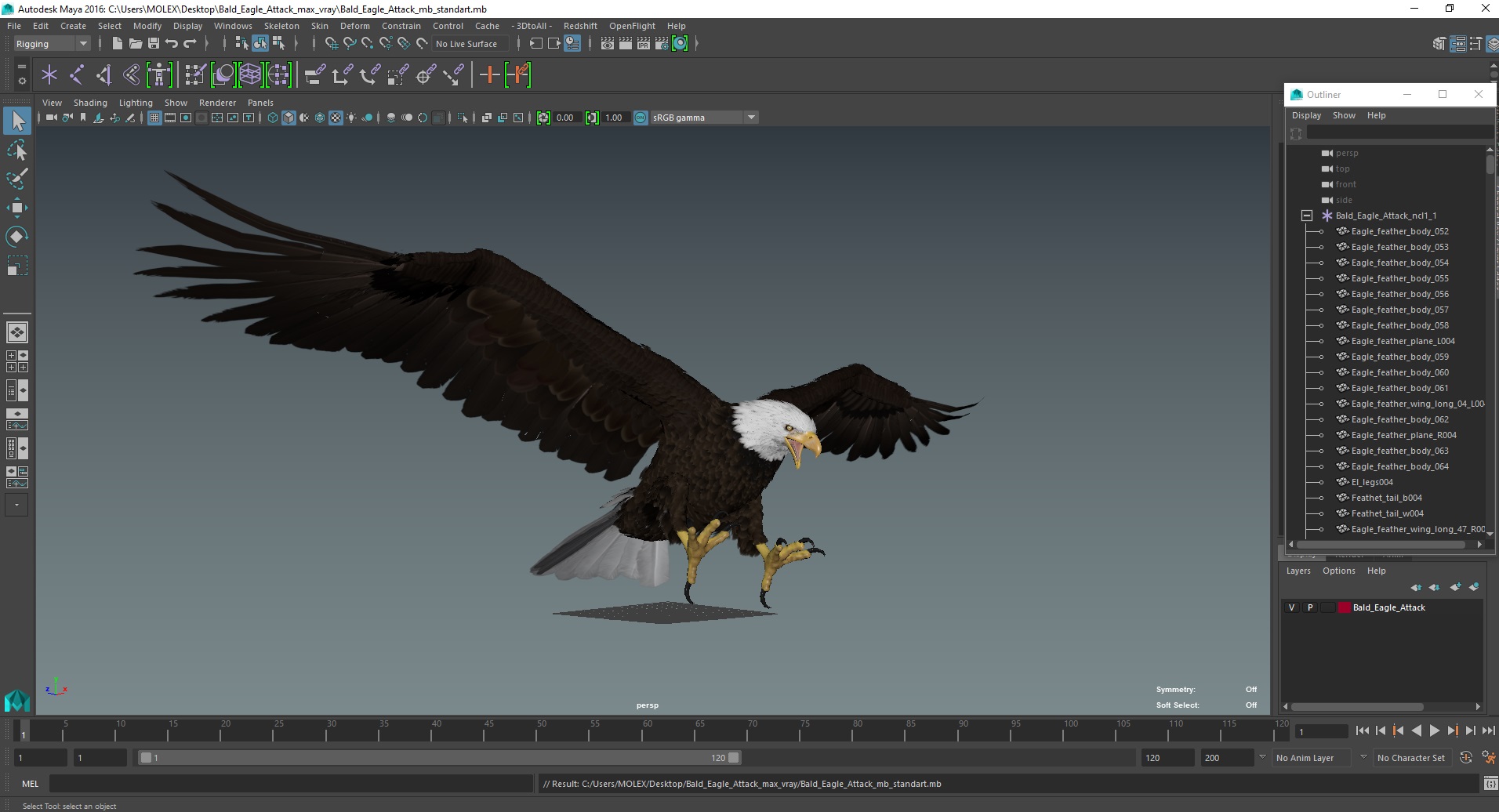Screen dimensions: 1499x812
Task: Click the Open Scene folder icon
Action: tap(136, 44)
